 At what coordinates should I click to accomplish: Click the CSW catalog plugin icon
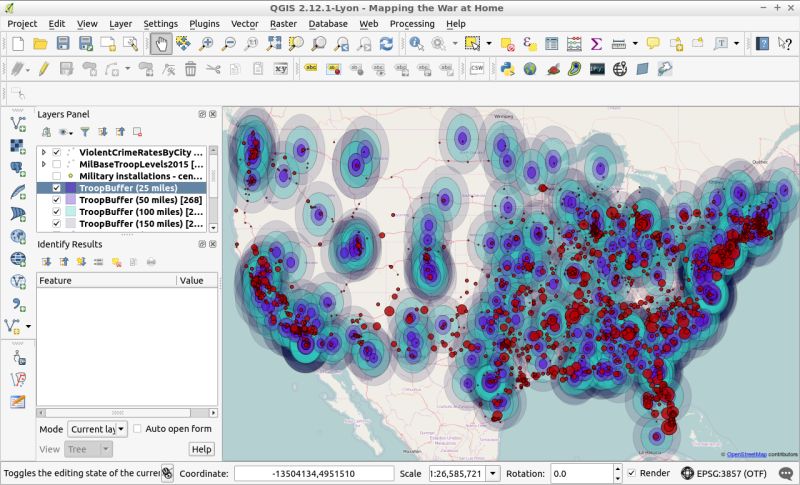pos(477,68)
